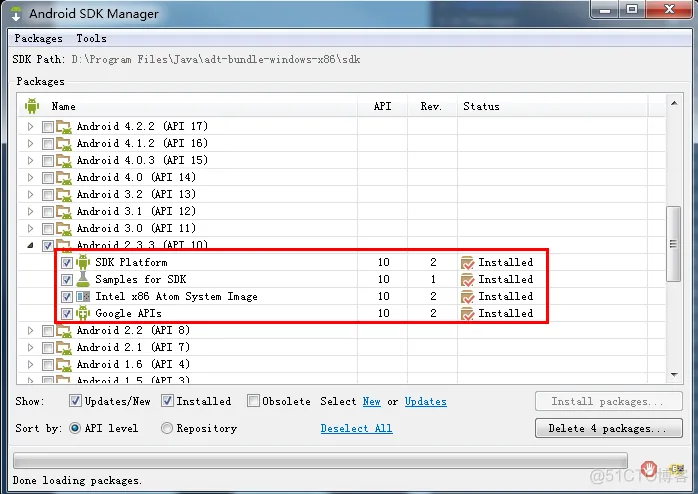Expand the Android 4.0 (API 14) node

click(x=30, y=177)
